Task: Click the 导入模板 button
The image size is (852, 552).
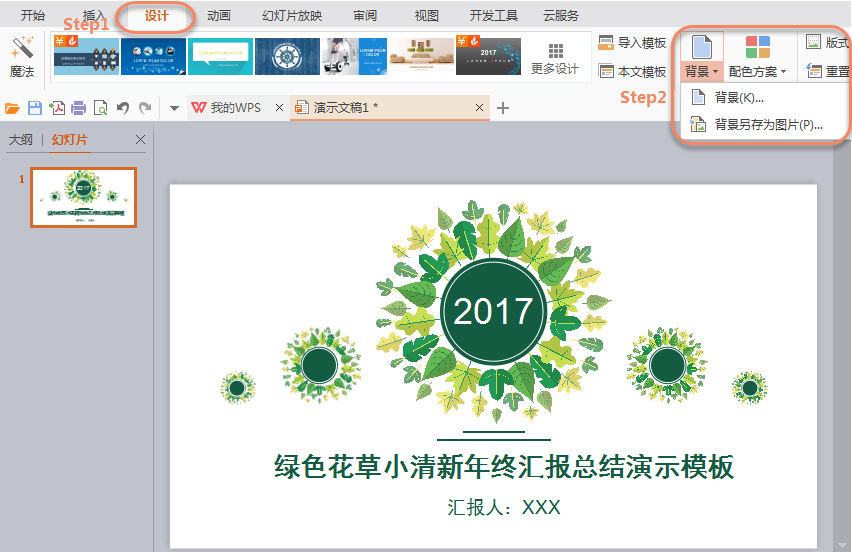Action: click(x=632, y=43)
